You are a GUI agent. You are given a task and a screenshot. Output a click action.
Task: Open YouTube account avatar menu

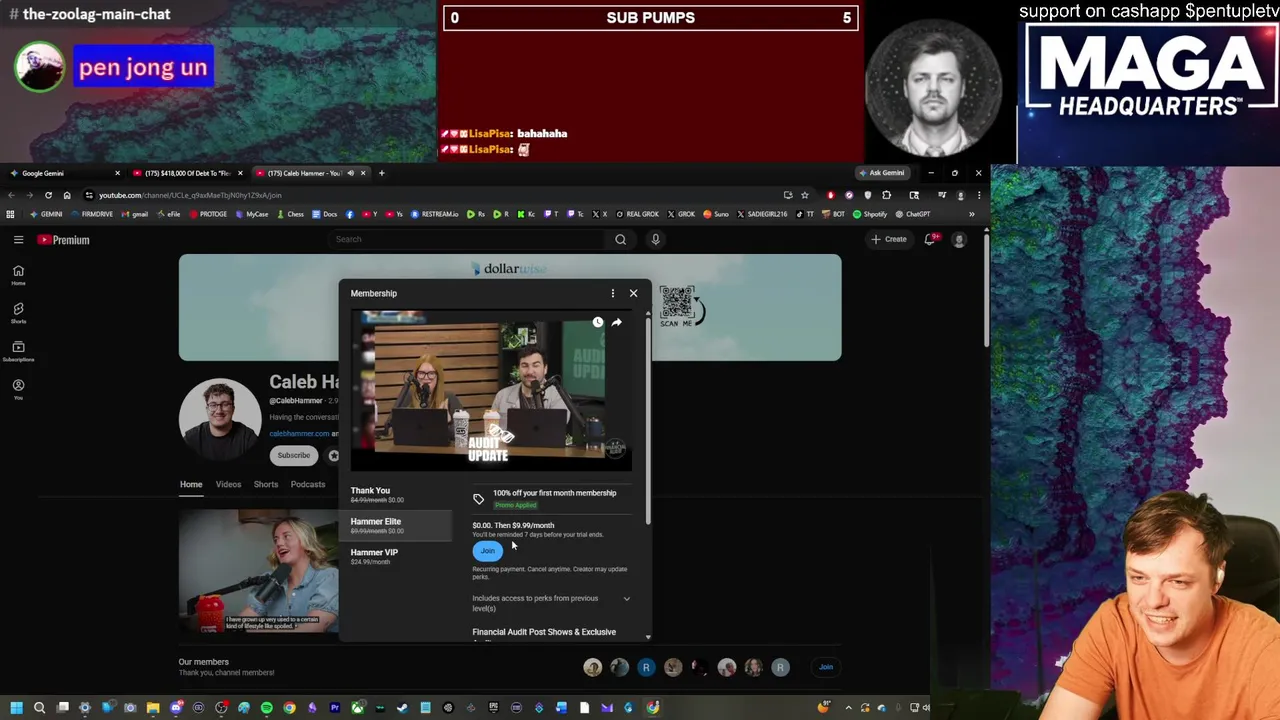coord(959,239)
